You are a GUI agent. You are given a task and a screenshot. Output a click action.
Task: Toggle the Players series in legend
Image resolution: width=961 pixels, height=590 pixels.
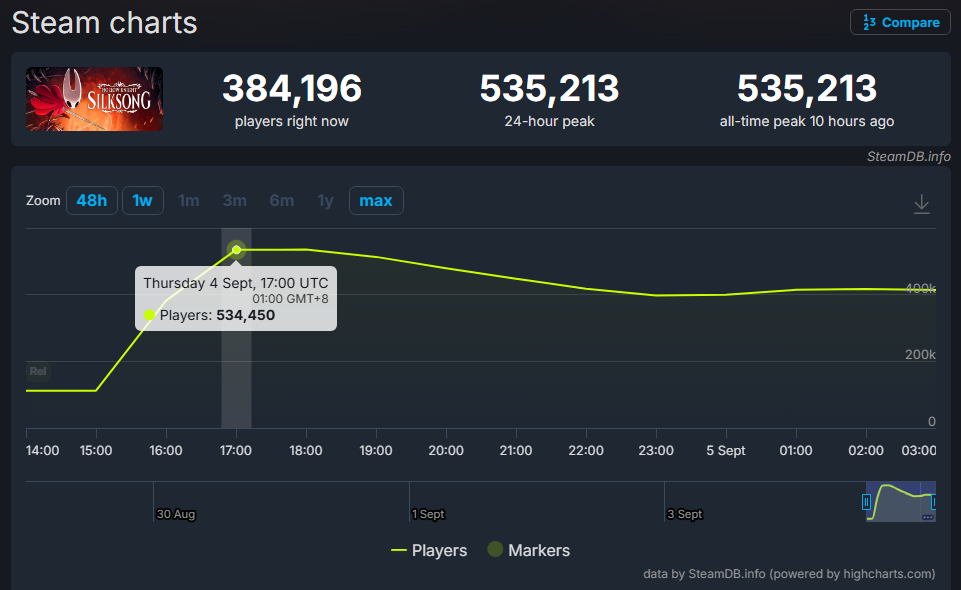tap(429, 550)
